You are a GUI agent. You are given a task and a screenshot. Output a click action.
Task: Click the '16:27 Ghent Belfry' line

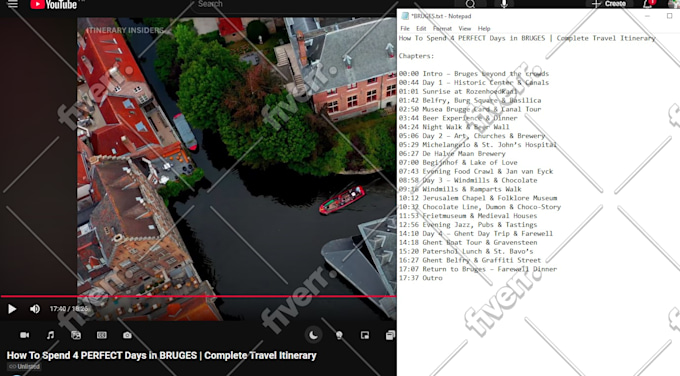[470, 260]
